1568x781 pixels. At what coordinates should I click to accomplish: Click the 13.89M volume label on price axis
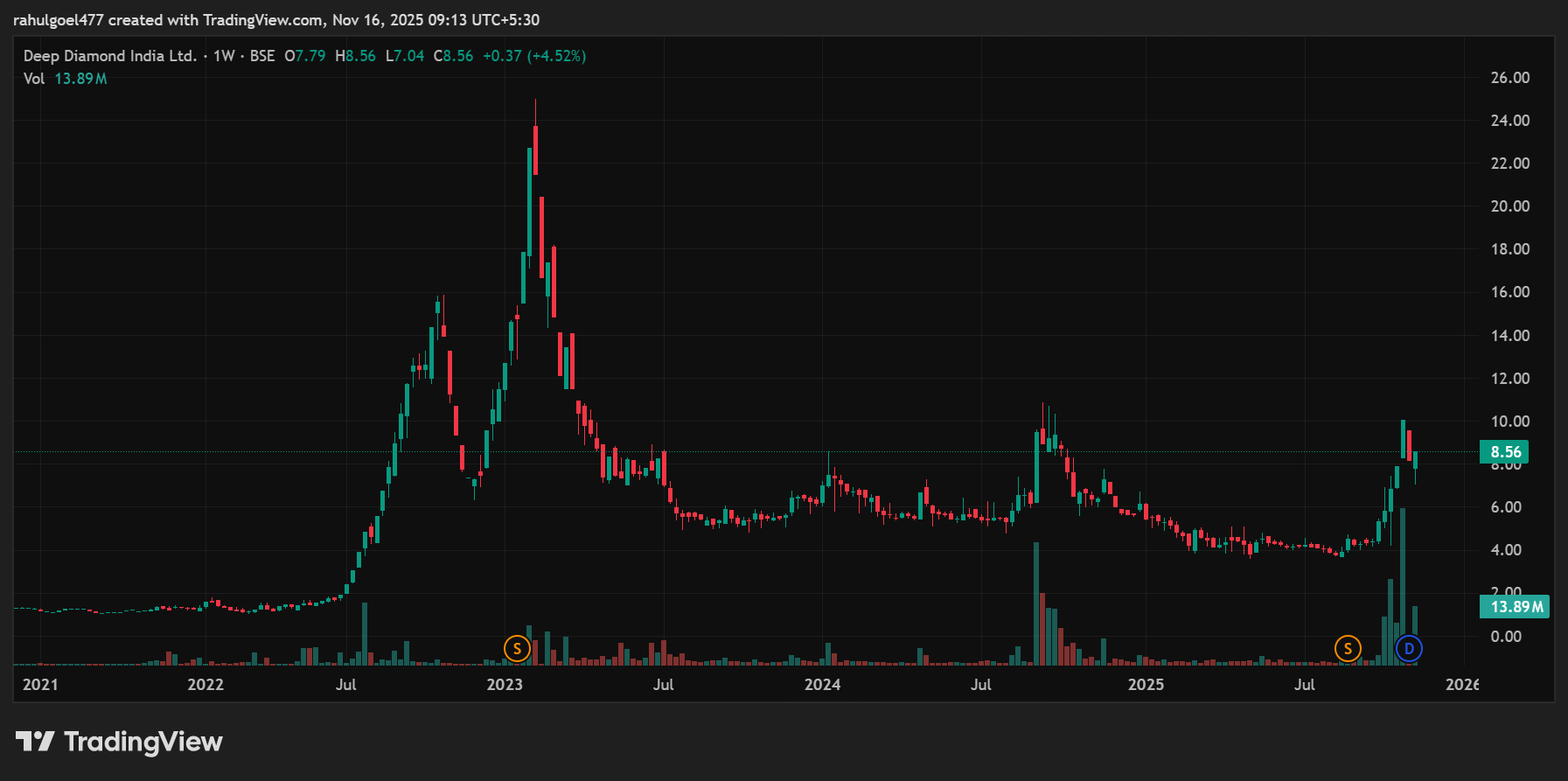tap(1514, 607)
